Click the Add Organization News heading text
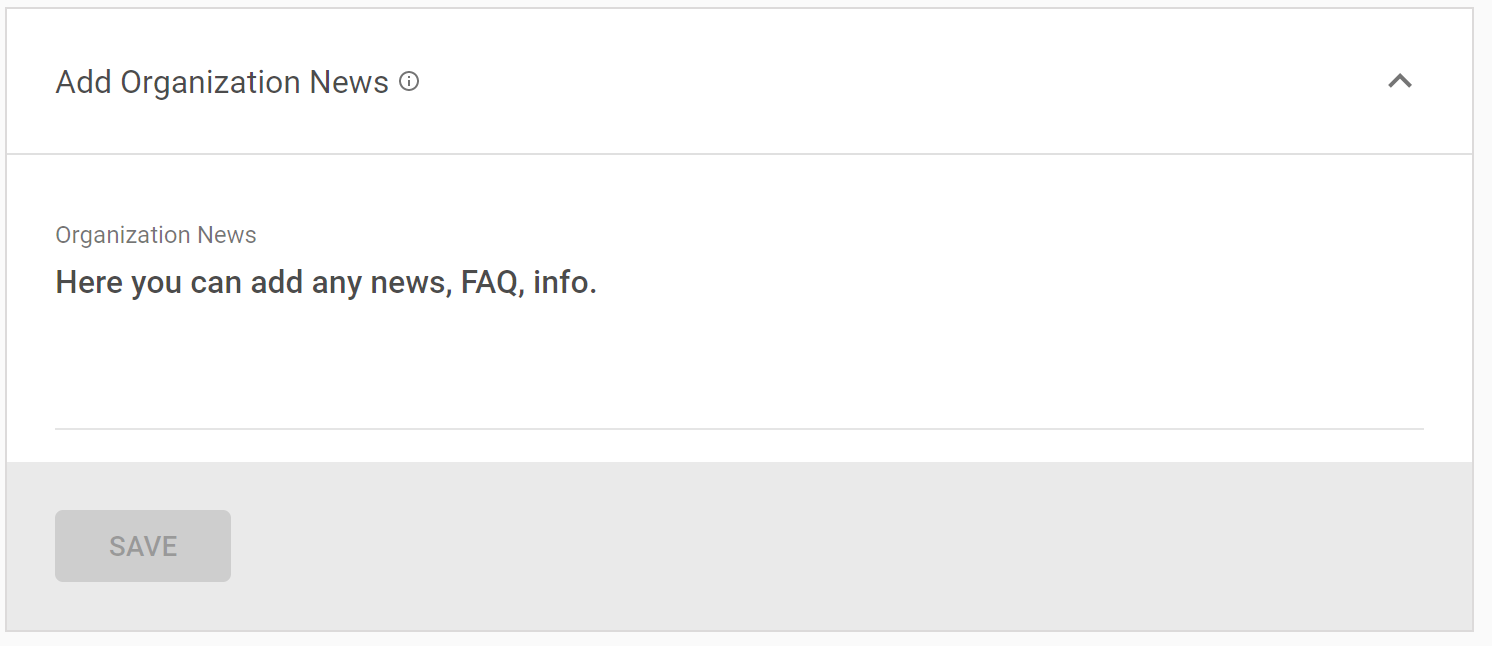Viewport: 1492px width, 646px height. [x=222, y=82]
